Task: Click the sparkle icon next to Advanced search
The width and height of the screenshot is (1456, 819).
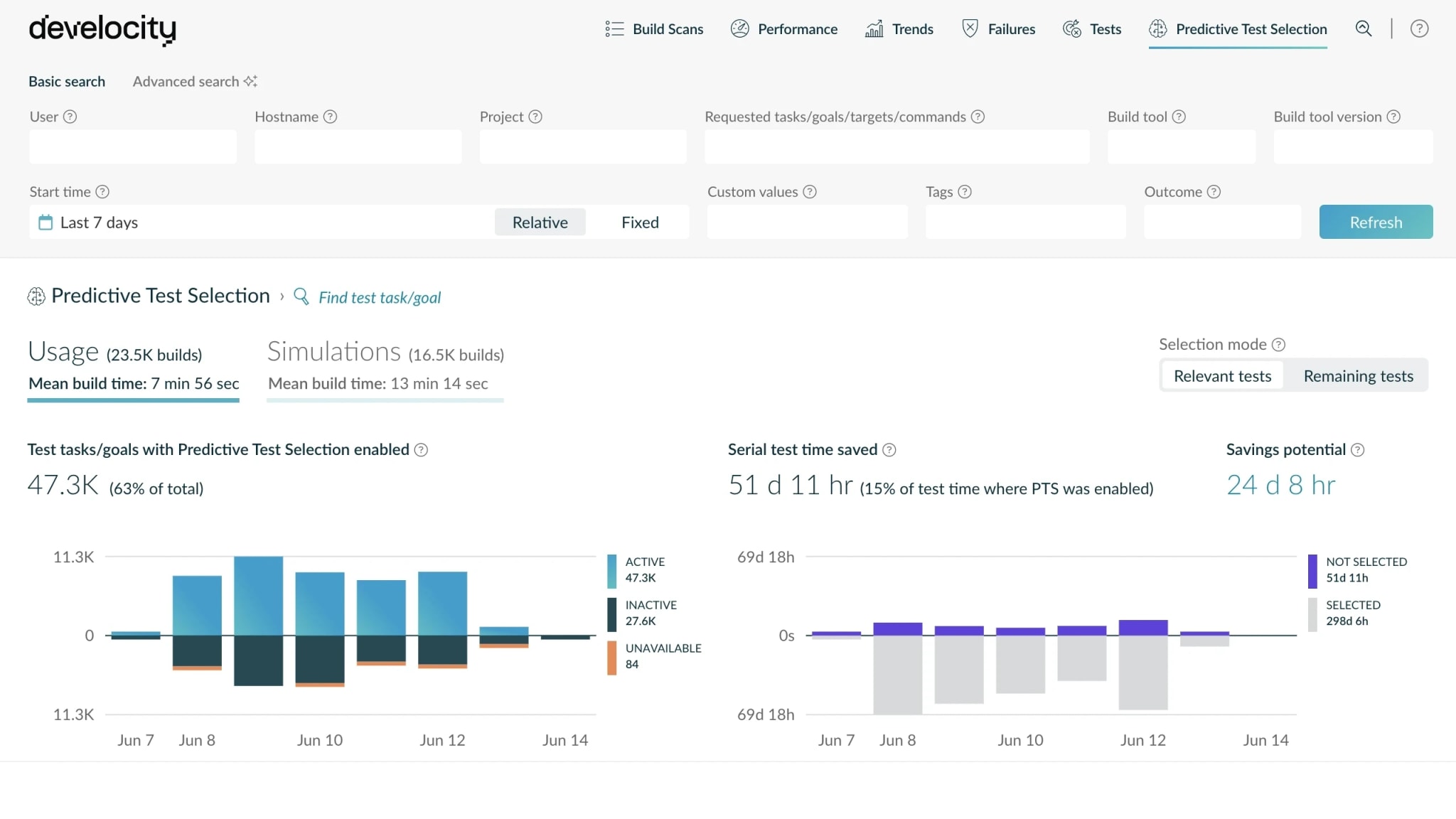Action: [250, 81]
